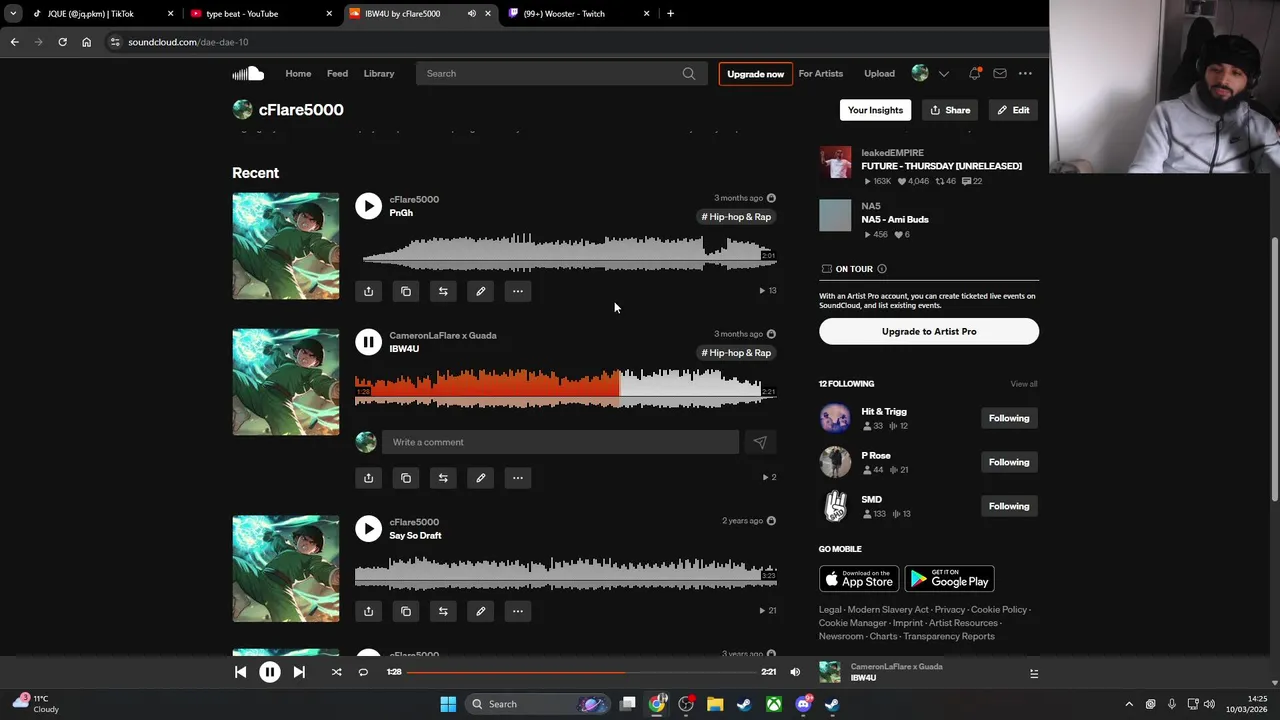Play the Say So Draft track
This screenshot has width=1280, height=720.
[x=368, y=529]
